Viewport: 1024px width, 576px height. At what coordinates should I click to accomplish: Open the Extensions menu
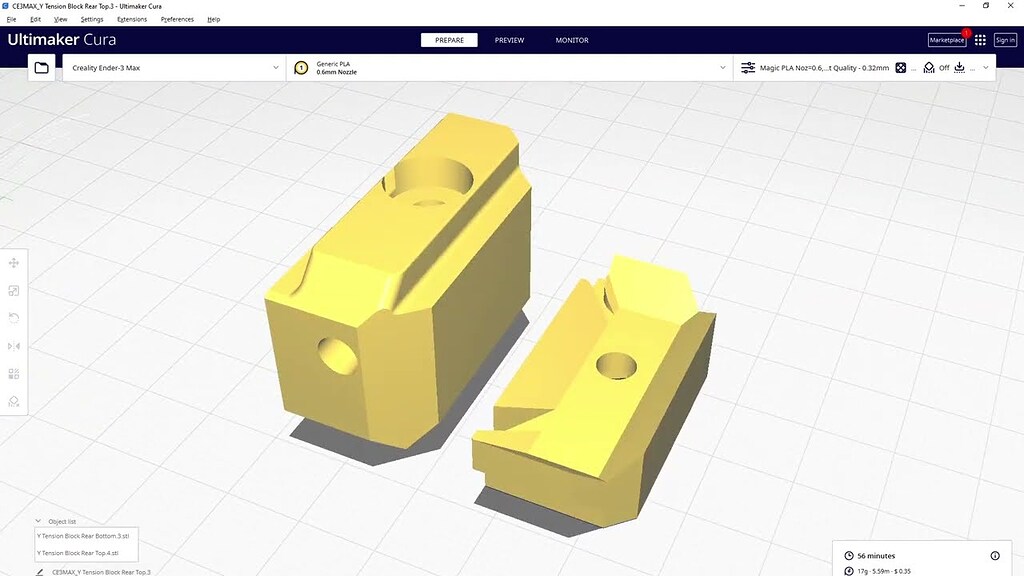tap(131, 18)
